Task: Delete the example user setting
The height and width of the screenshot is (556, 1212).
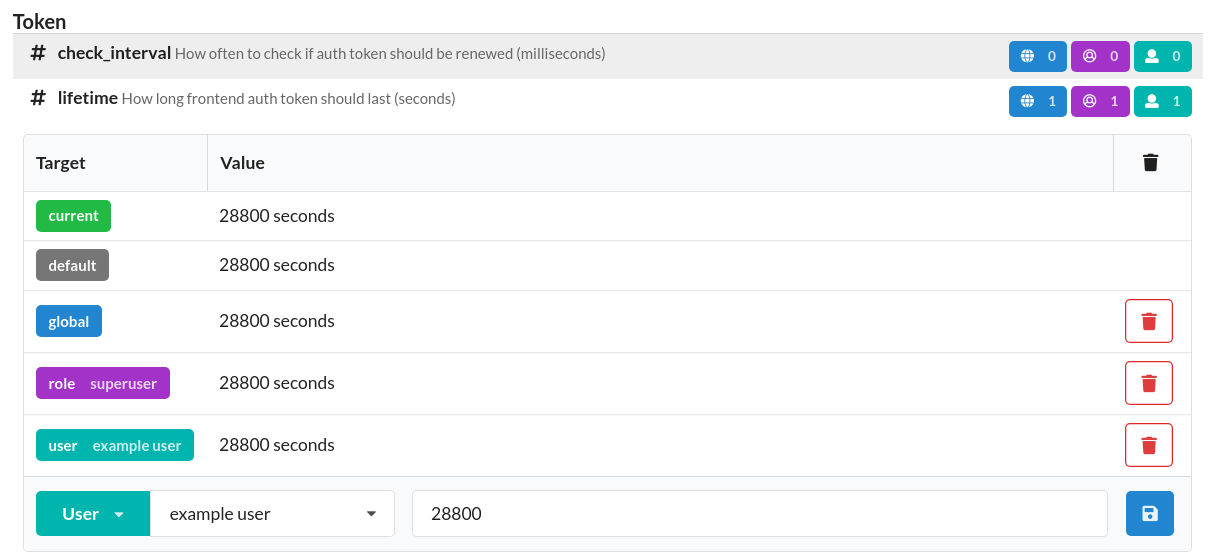Action: pyautogui.click(x=1148, y=445)
